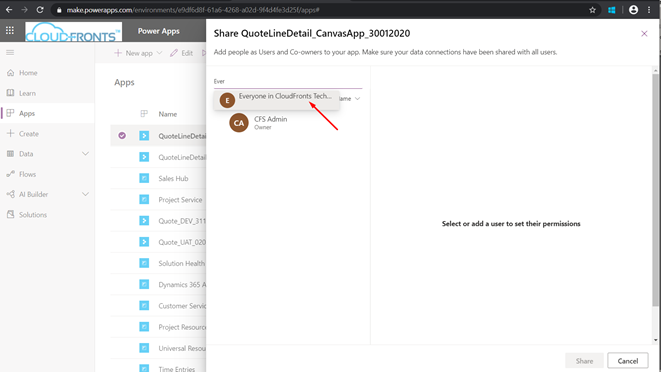The image size is (661, 372).
Task: Expand the Data section chevron
Action: pos(85,154)
